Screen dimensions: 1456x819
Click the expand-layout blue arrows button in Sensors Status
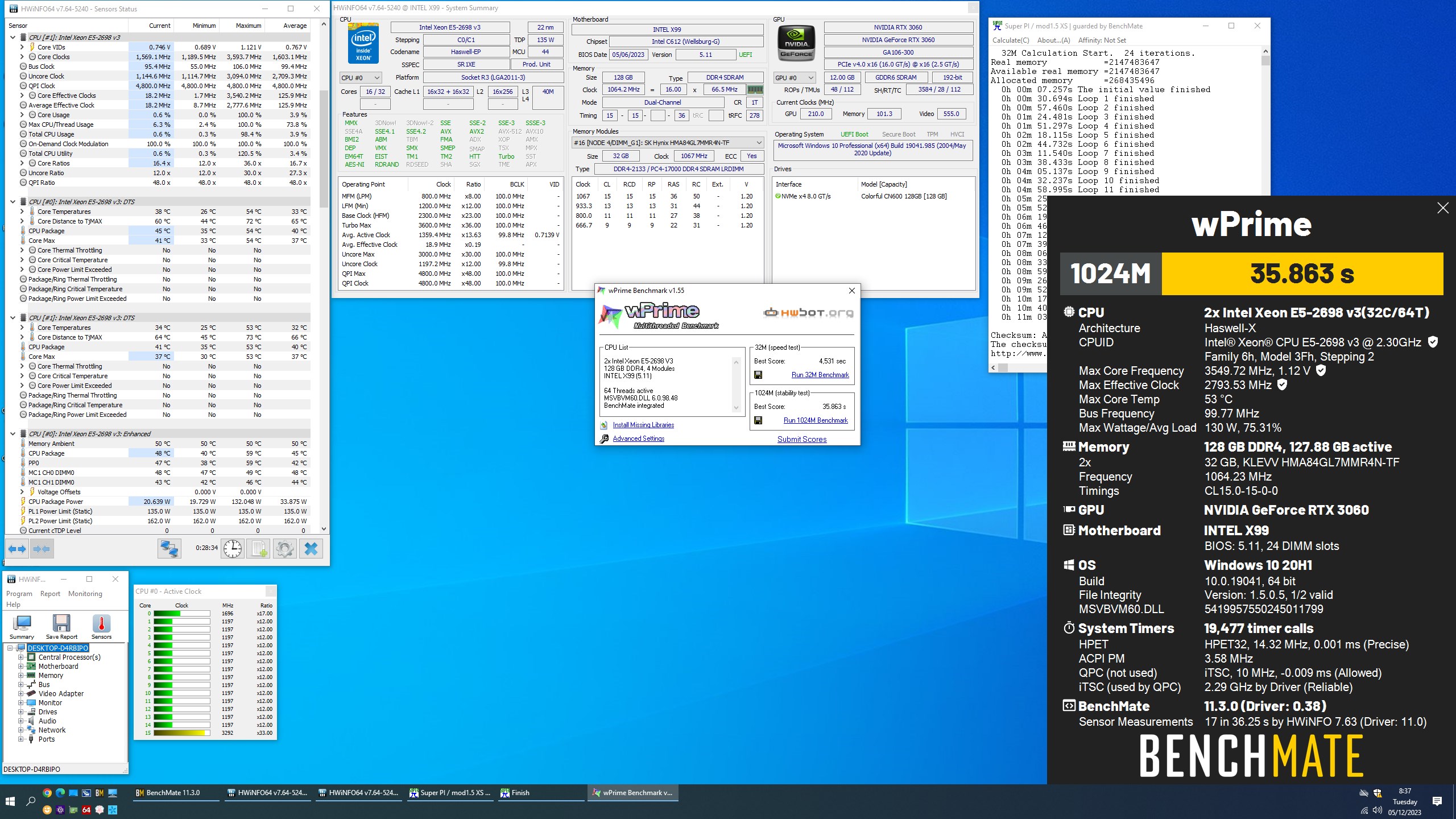[17, 549]
